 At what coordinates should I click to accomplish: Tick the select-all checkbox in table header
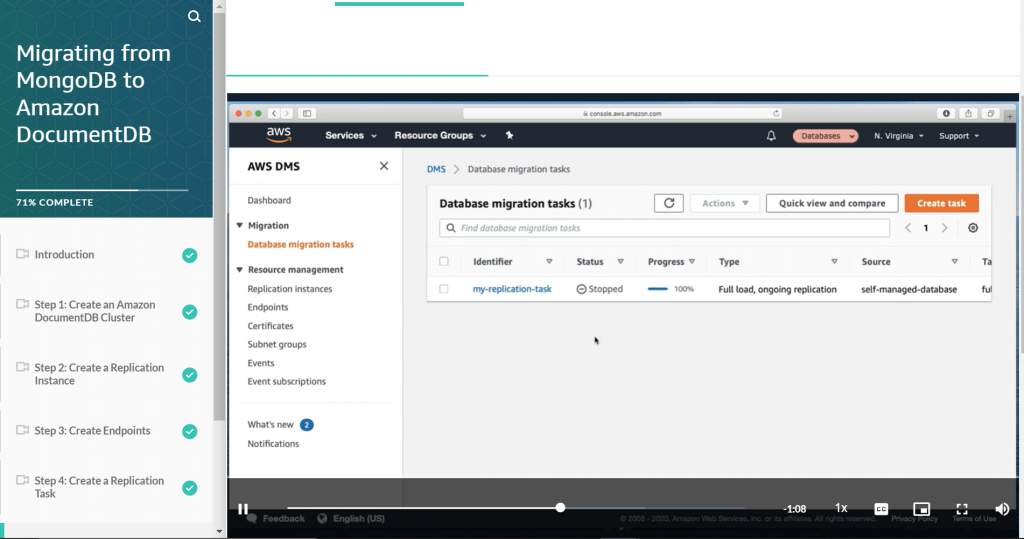pyautogui.click(x=444, y=262)
